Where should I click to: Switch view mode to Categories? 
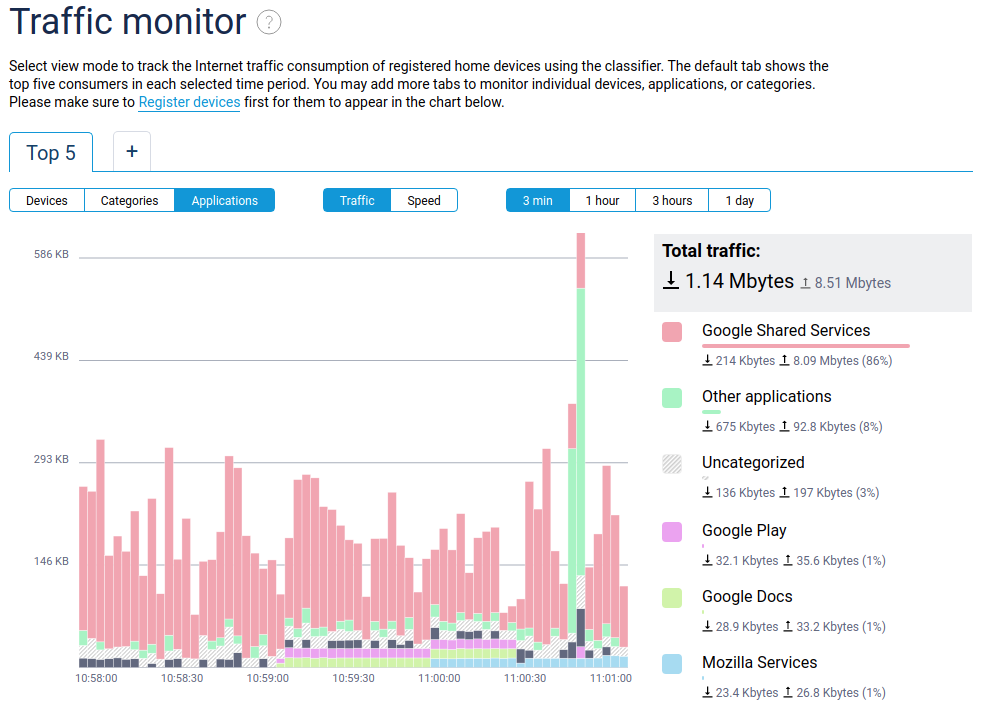tap(129, 201)
